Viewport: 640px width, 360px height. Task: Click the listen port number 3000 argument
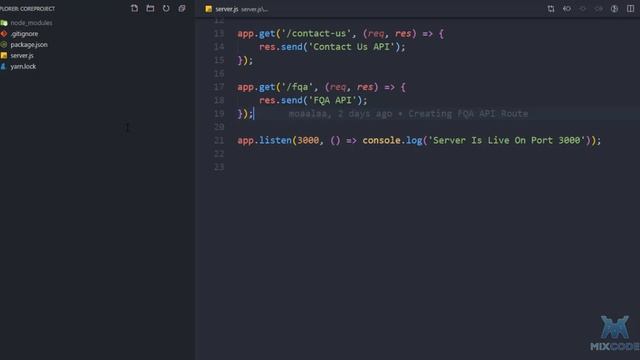tap(308, 140)
